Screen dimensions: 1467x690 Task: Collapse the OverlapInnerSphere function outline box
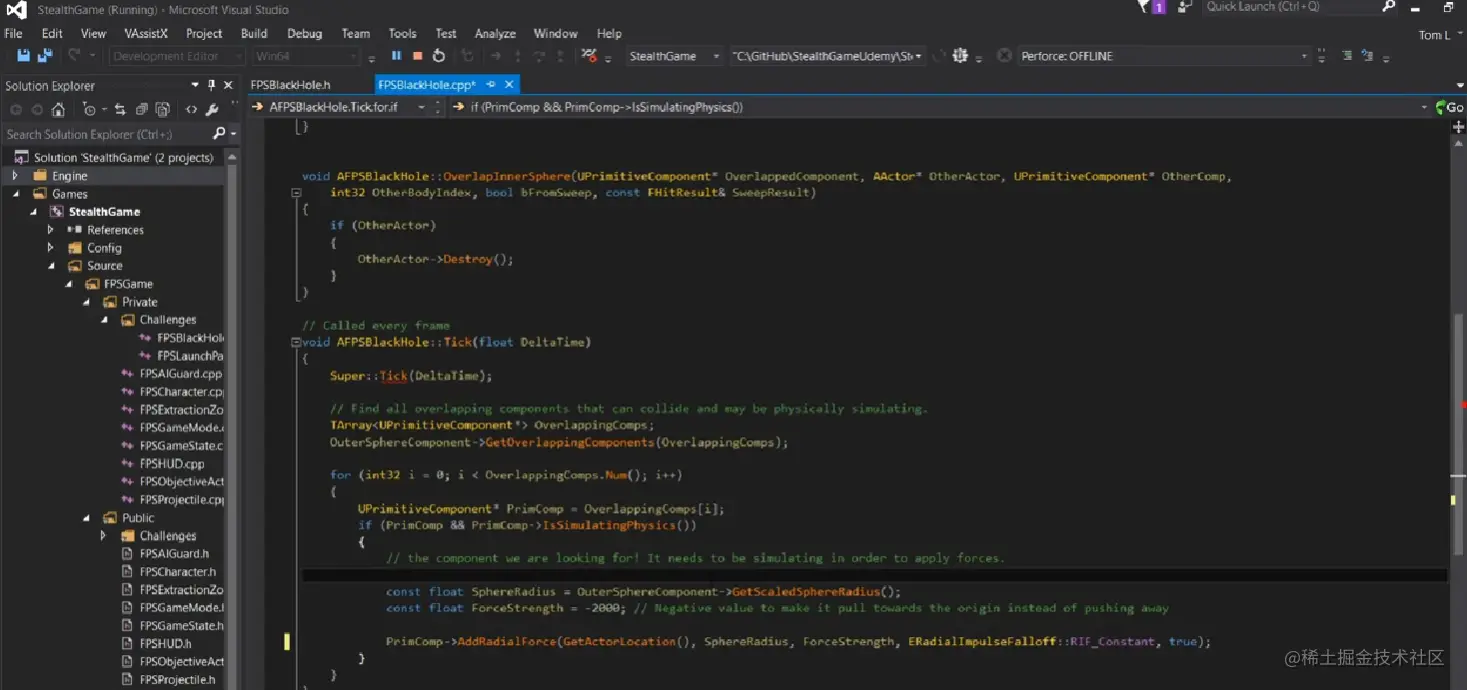pyautogui.click(x=296, y=192)
